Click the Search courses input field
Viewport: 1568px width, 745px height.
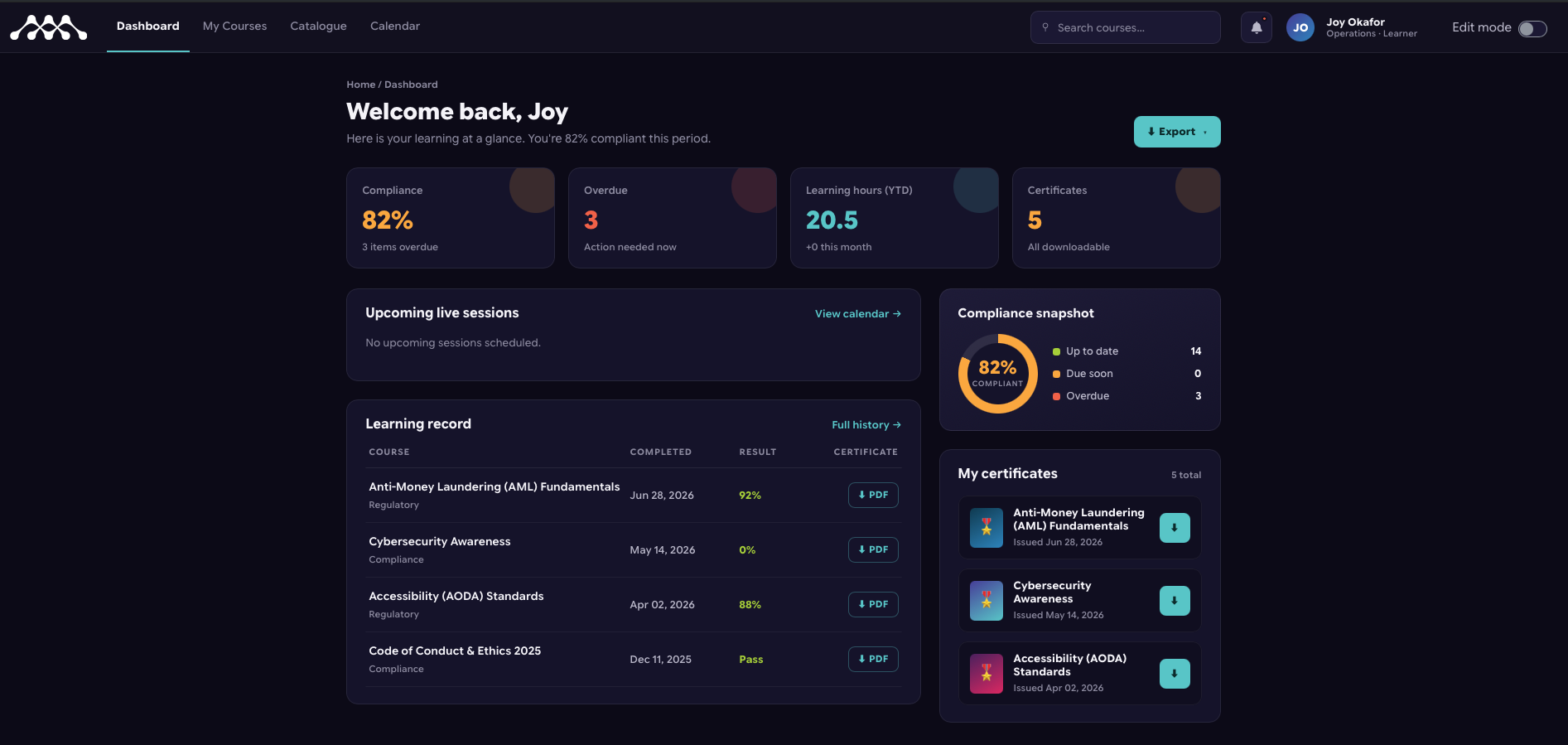pos(1126,27)
